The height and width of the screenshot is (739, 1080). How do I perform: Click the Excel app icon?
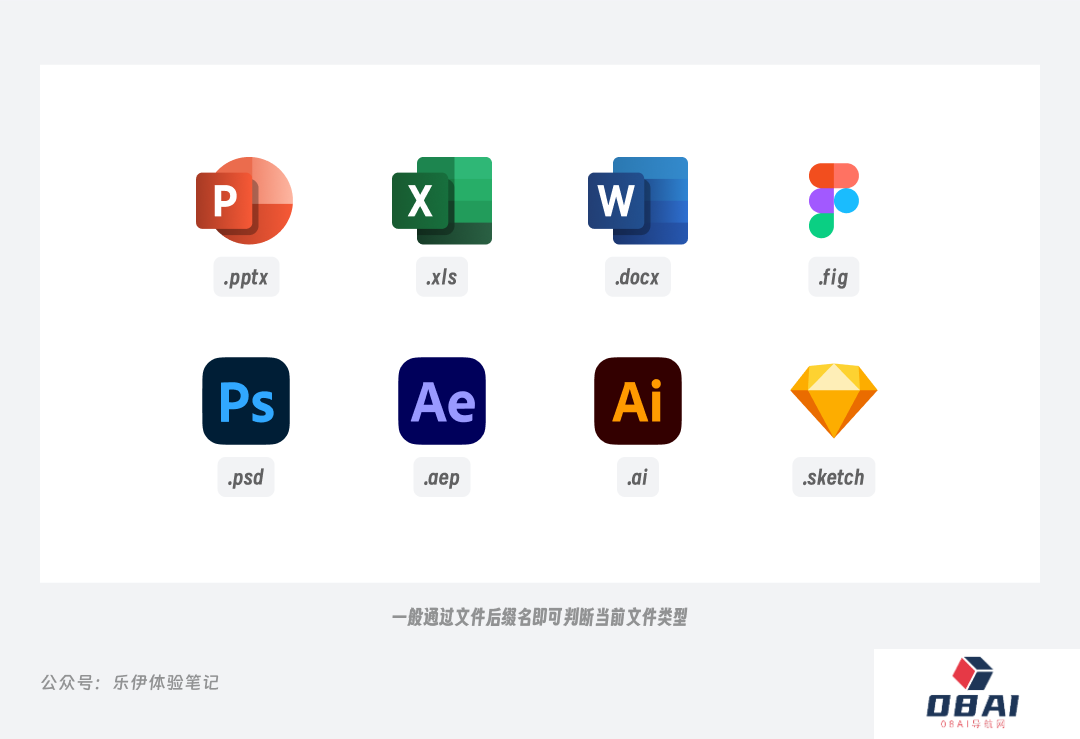tap(442, 200)
